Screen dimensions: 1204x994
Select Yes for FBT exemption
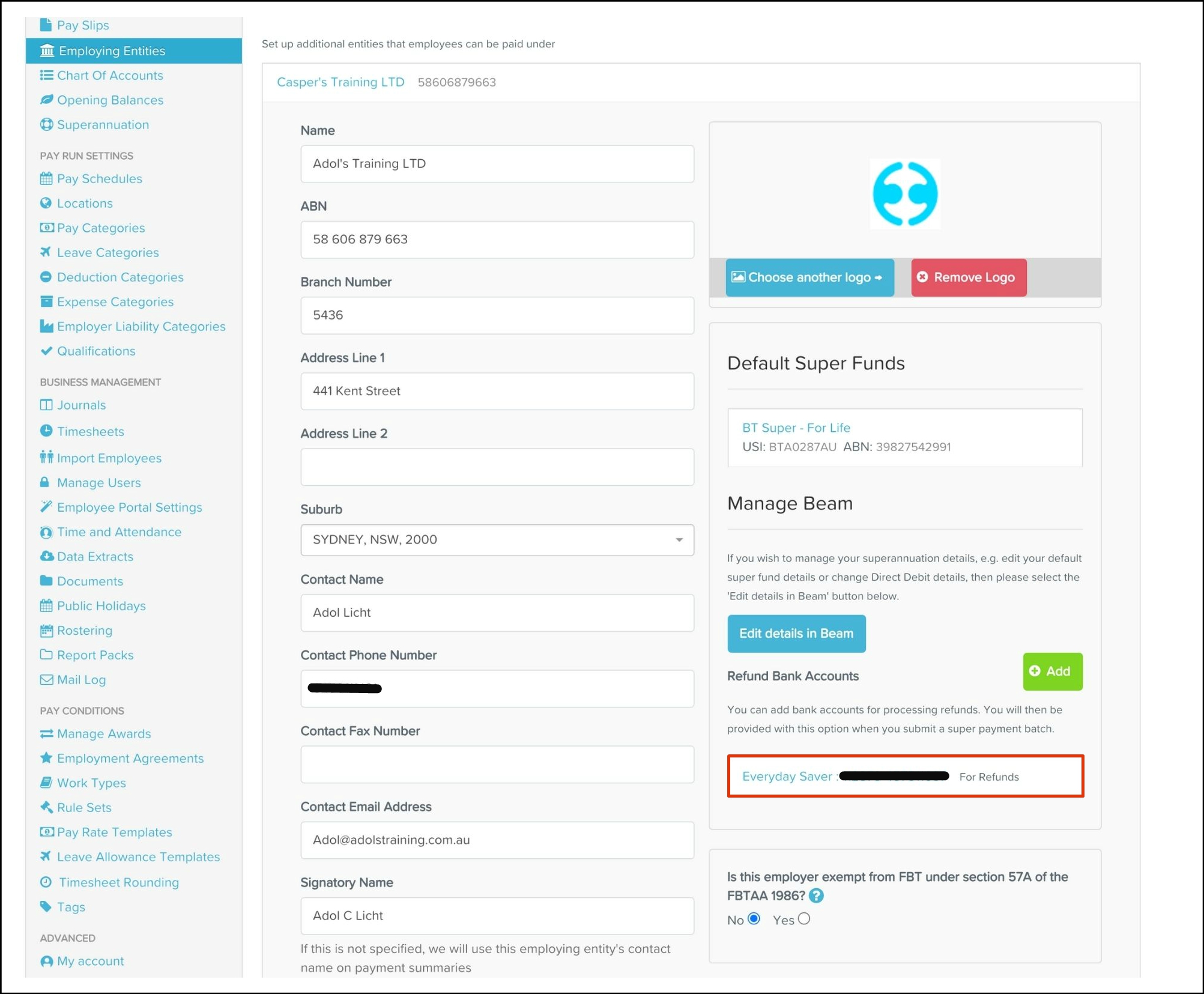coord(804,919)
